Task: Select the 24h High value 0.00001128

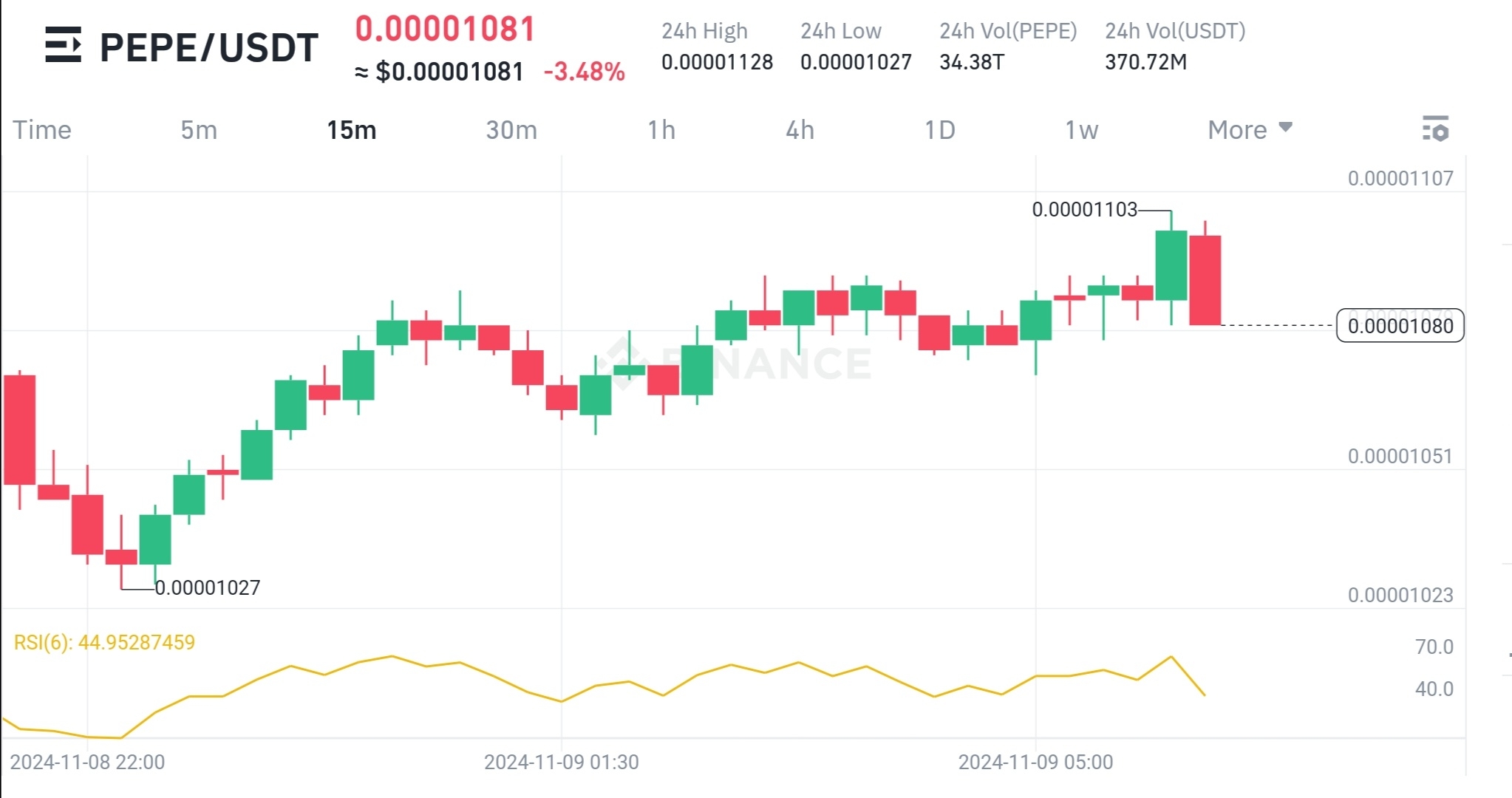Action: tap(715, 64)
